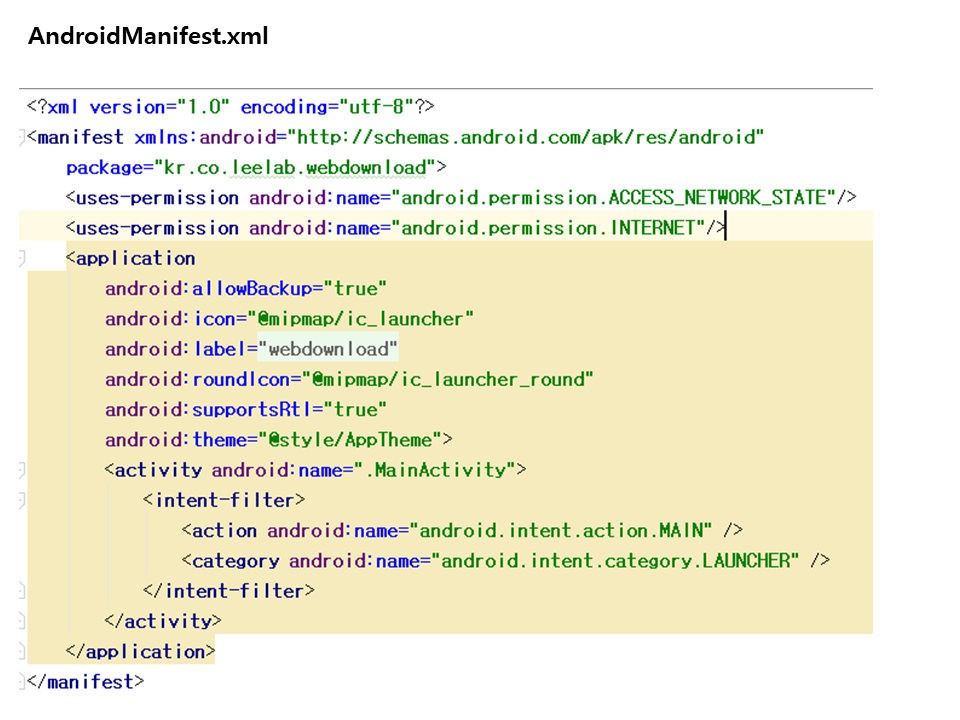Collapse the application tag fold marker
The width and height of the screenshot is (960, 720).
click(x=23, y=259)
